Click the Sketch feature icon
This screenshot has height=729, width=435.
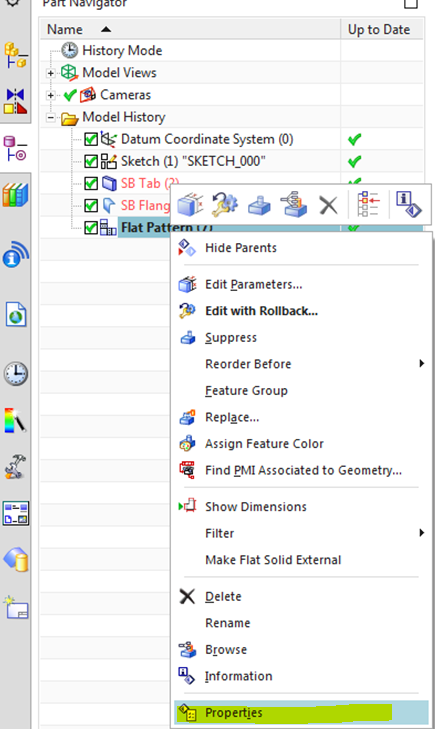pos(109,161)
